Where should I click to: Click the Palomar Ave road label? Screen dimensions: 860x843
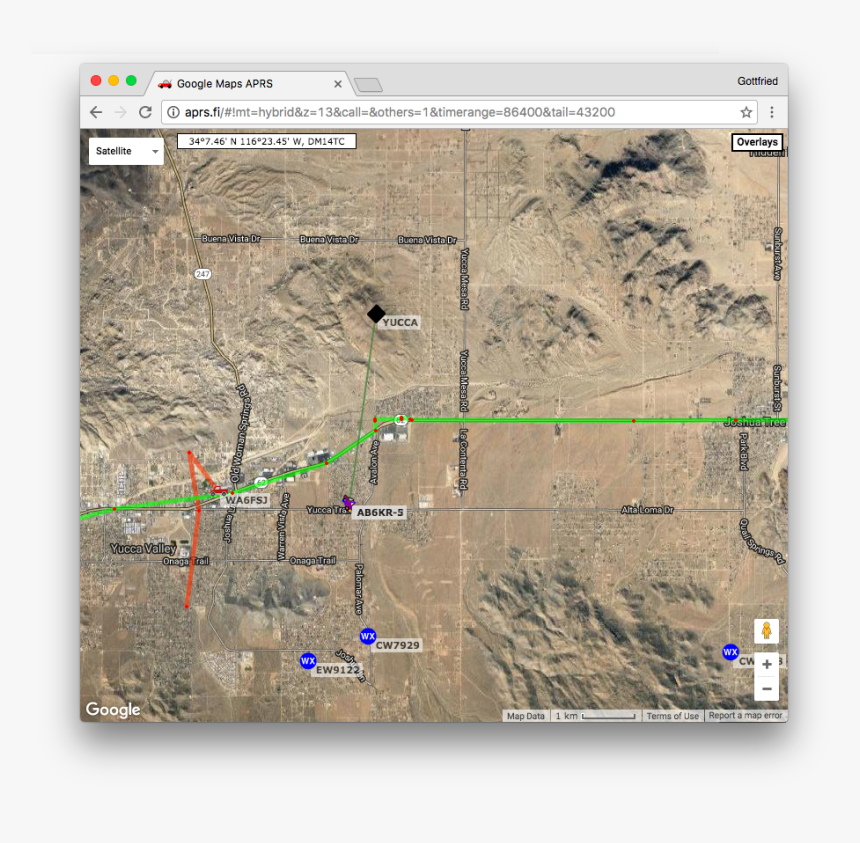coord(359,589)
